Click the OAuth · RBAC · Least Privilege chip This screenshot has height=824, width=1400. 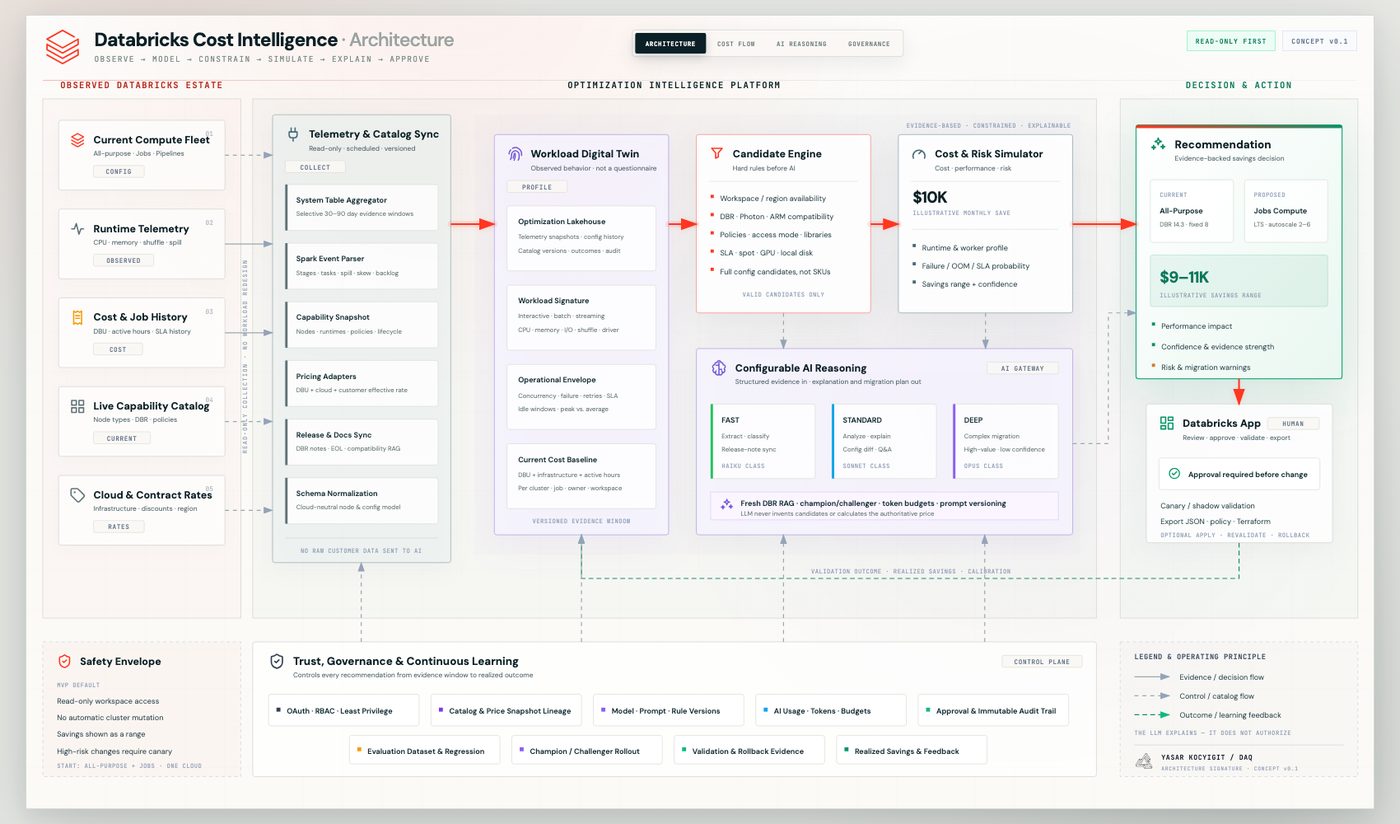click(343, 710)
